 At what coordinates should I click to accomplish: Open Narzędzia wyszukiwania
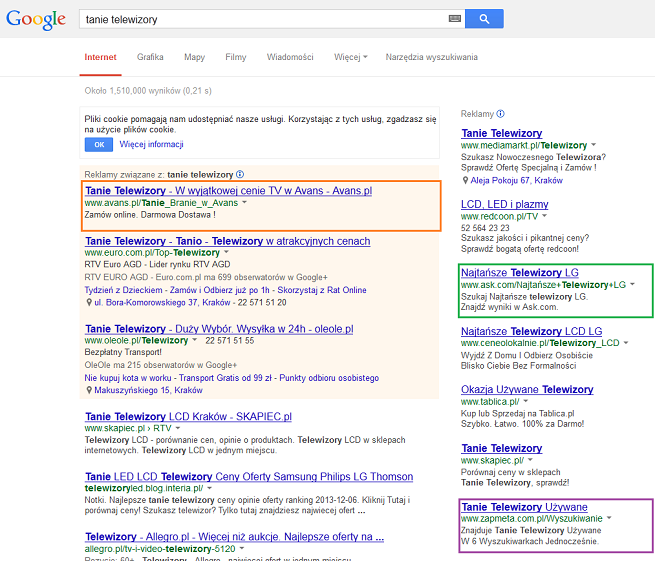(431, 57)
